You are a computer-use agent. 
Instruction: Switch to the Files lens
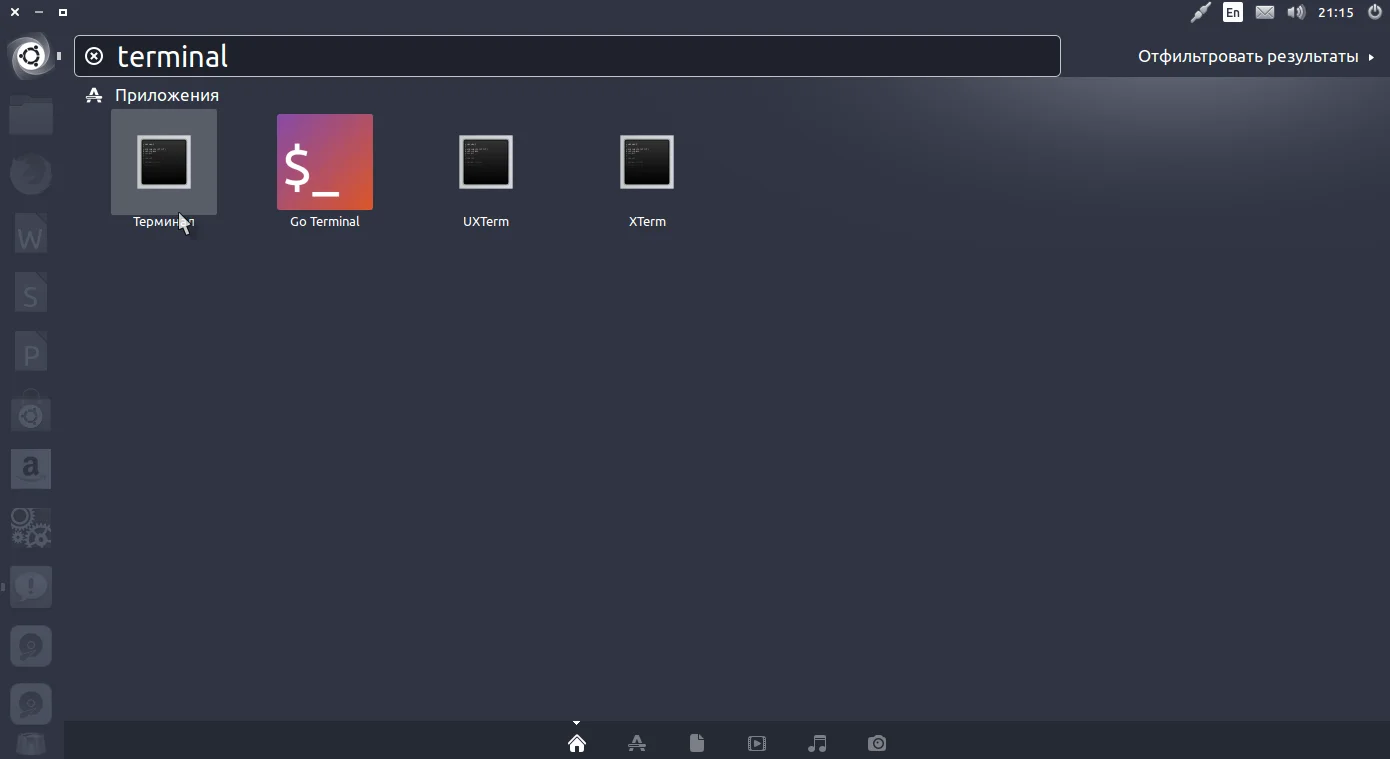[697, 743]
